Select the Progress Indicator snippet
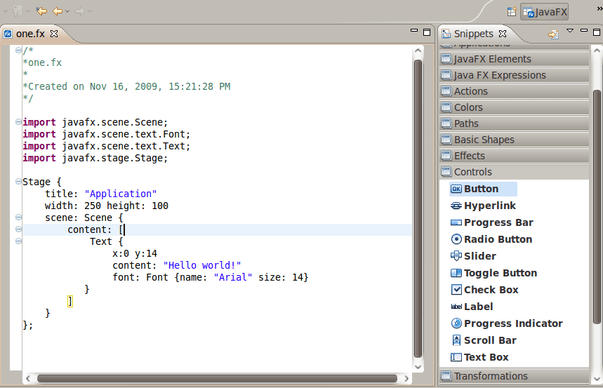 pos(506,323)
